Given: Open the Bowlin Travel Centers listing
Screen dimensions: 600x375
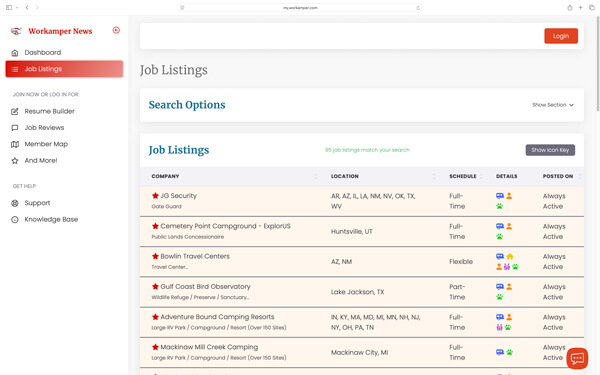Looking at the screenshot, I should click(x=195, y=256).
